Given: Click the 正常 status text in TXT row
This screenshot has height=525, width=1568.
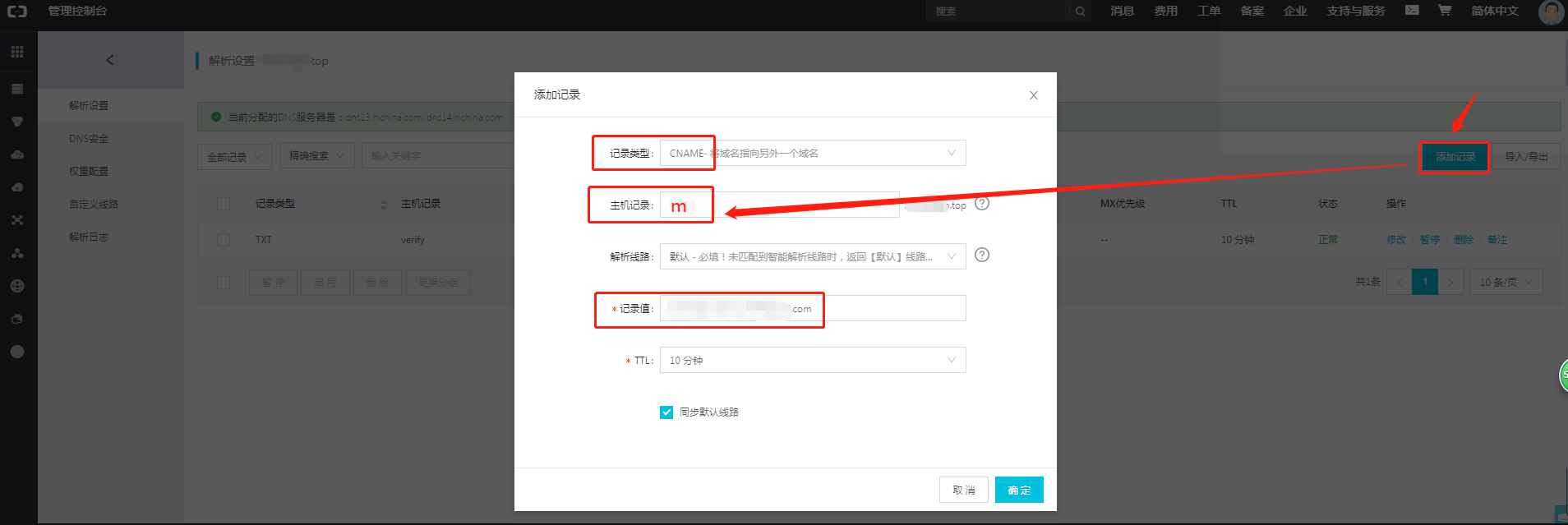Looking at the screenshot, I should pos(1328,240).
